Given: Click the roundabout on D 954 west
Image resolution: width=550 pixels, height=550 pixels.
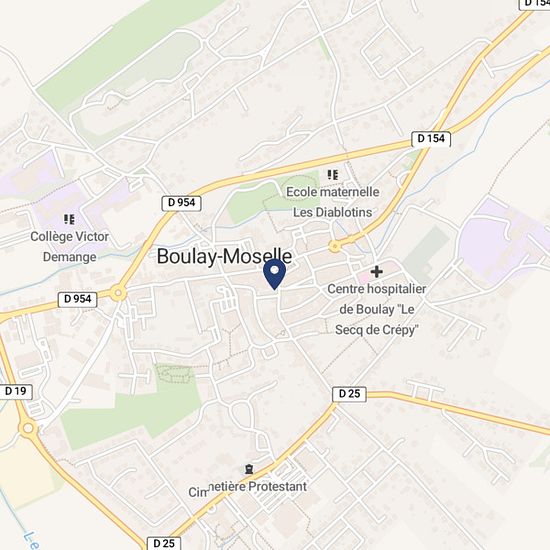Looking at the screenshot, I should point(118,293).
